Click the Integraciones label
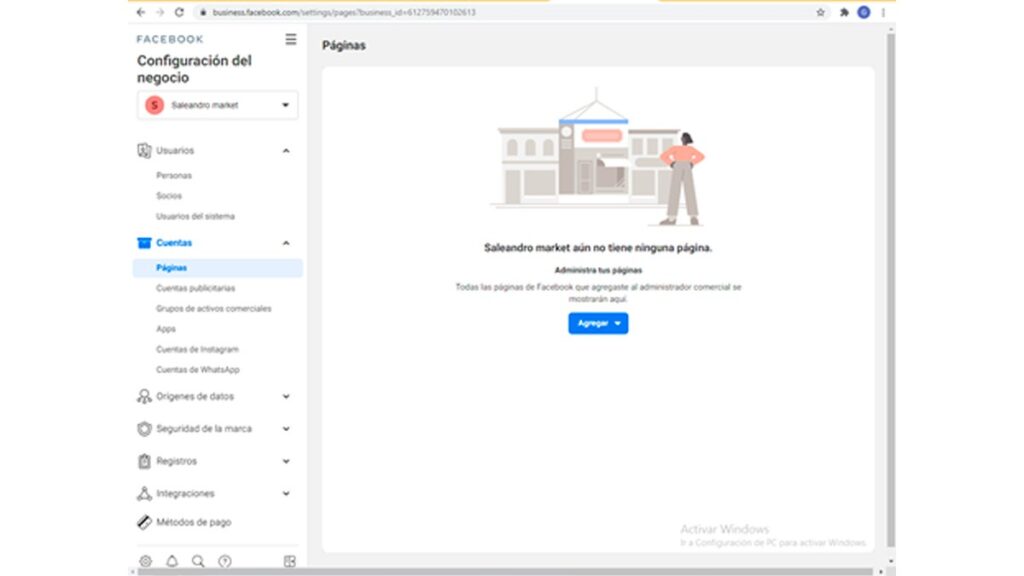This screenshot has width=1024, height=576. (x=185, y=494)
